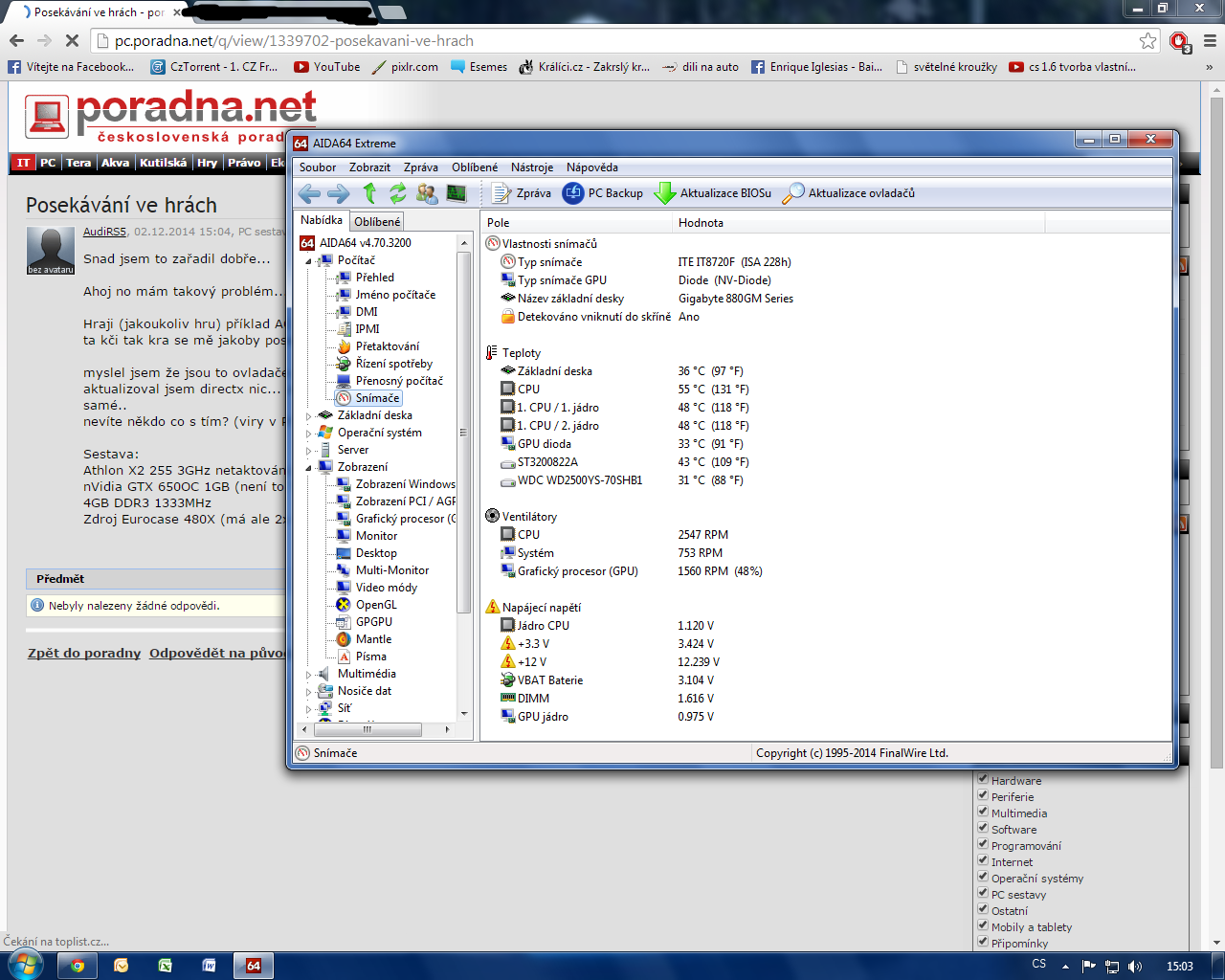This screenshot has width=1225, height=980.
Task: Open AudiRS5 user profile link
Action: pos(104,232)
